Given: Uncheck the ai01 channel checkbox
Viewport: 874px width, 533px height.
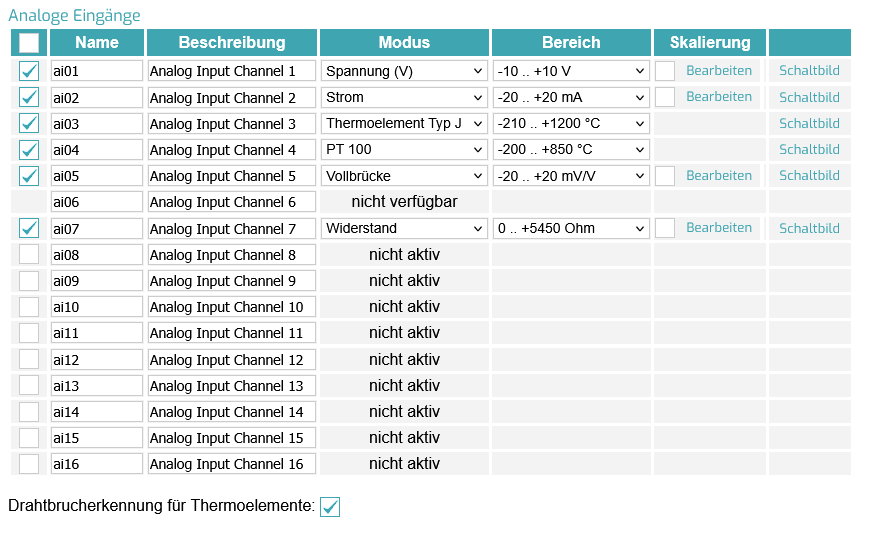Looking at the screenshot, I should pos(29,71).
